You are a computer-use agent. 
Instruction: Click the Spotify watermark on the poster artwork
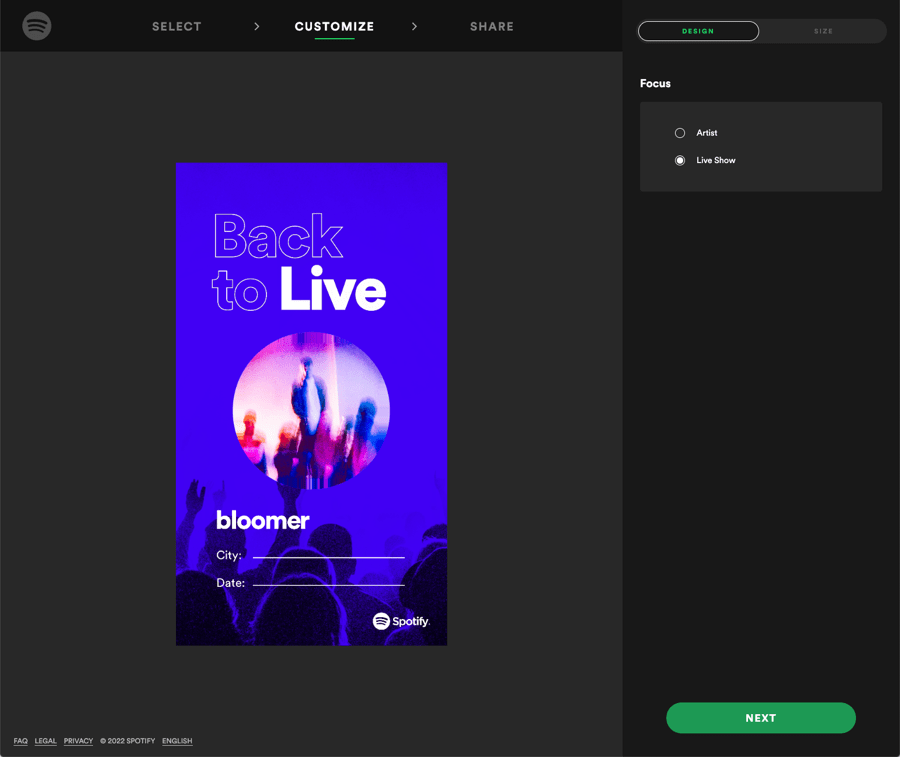coord(402,621)
